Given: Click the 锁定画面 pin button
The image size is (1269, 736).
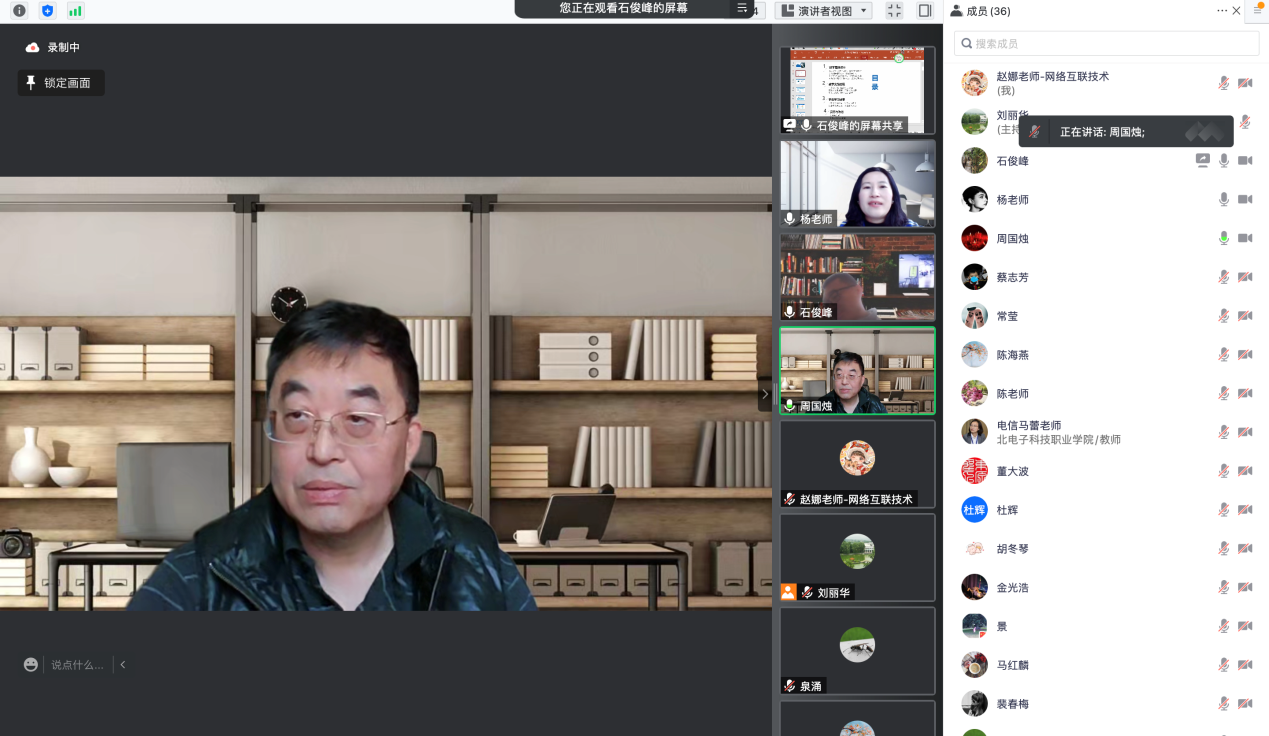Looking at the screenshot, I should 60,83.
